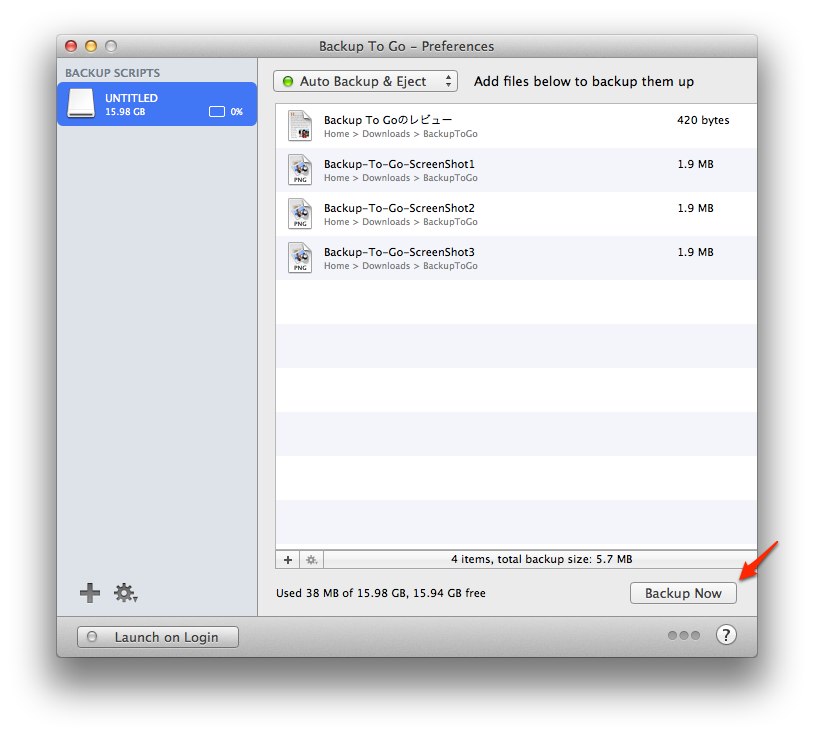Click the Backup Now button
The width and height of the screenshot is (814, 736).
[x=683, y=593]
